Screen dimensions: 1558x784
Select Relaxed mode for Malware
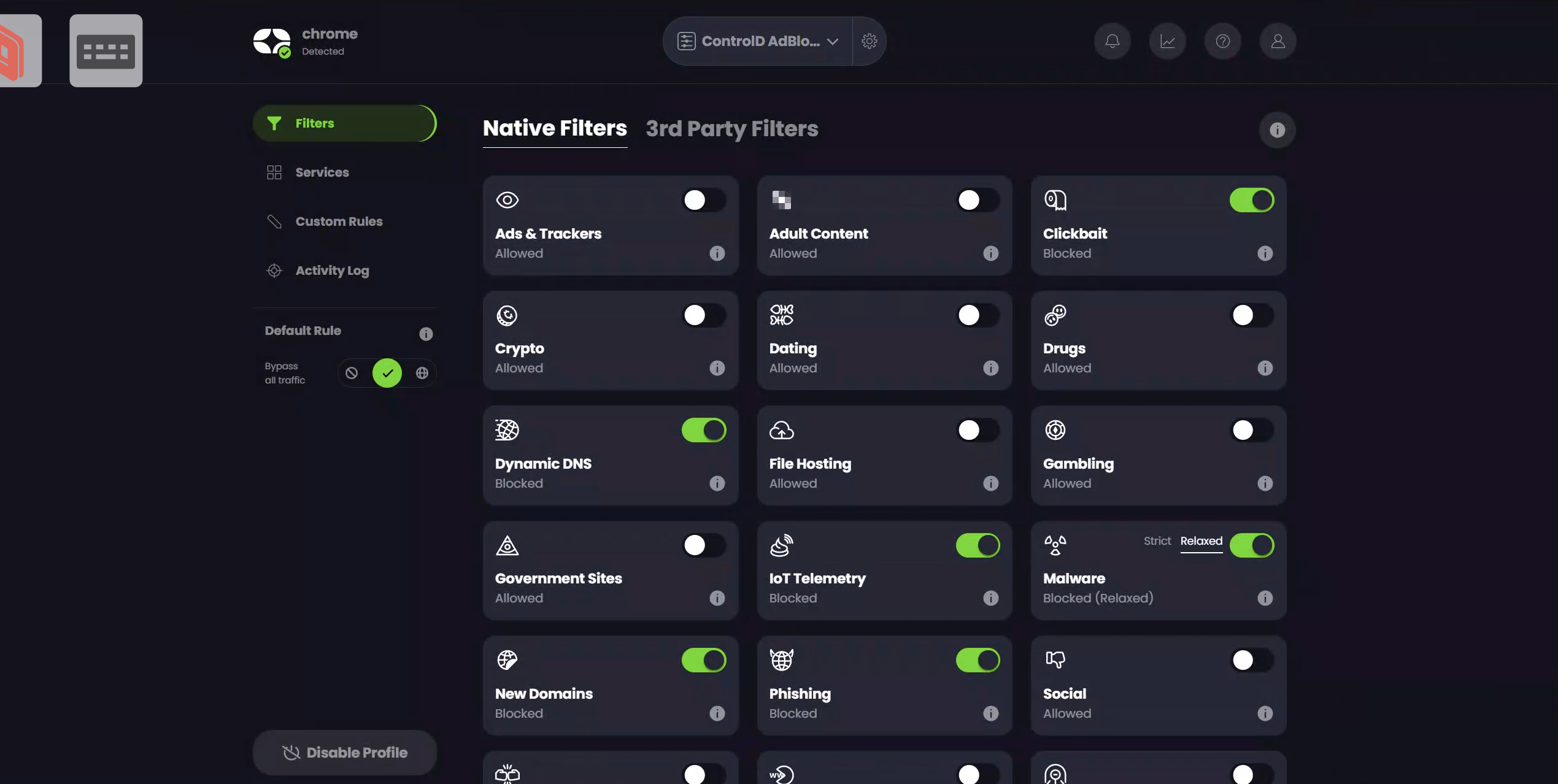click(1201, 541)
